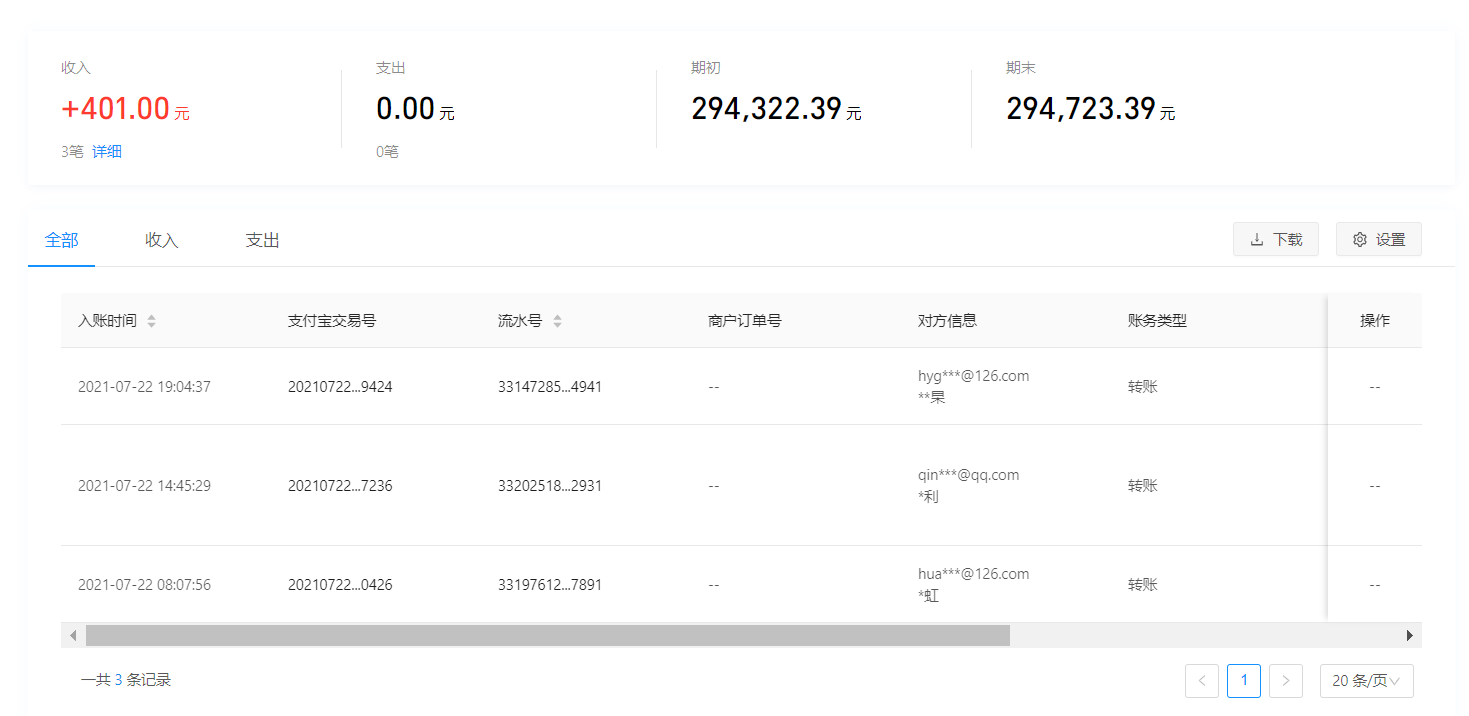This screenshot has height=716, width=1469.
Task: Click the hyg***@126.com counterparty entry
Action: 973,376
